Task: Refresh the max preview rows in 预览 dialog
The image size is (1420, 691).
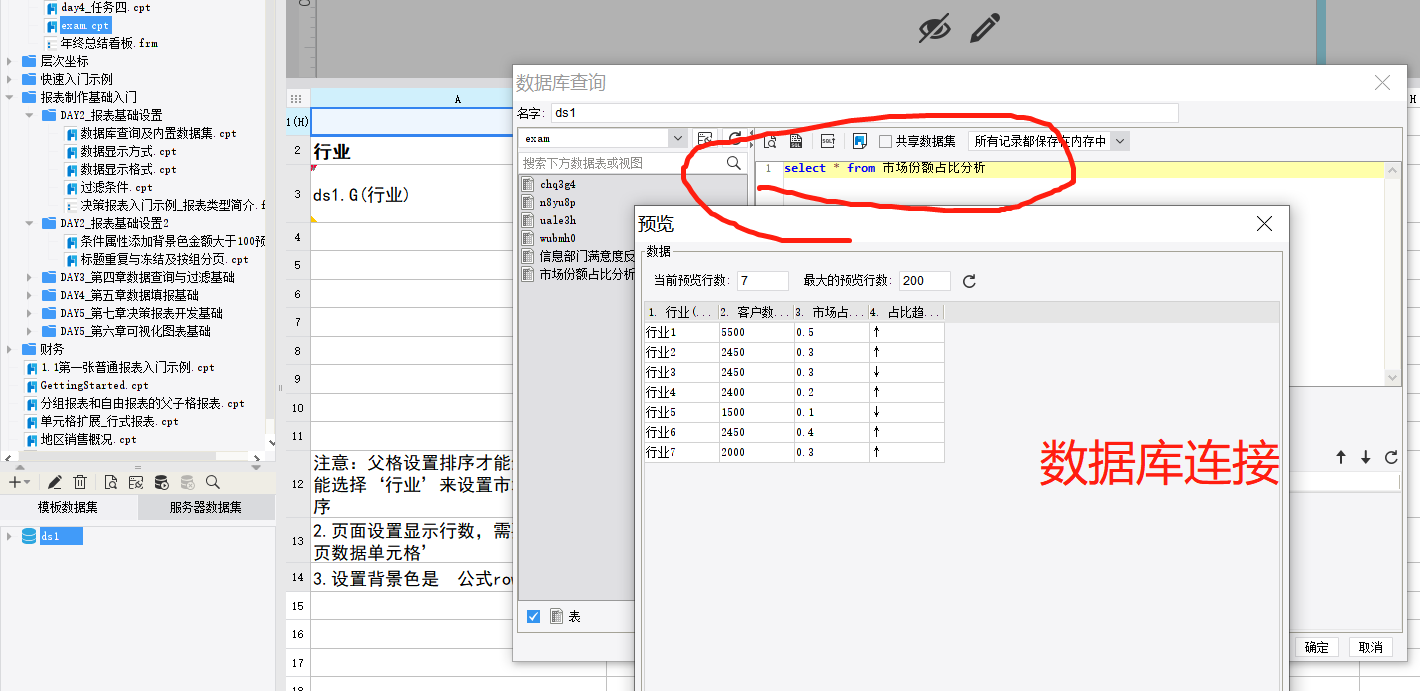Action: (x=968, y=282)
